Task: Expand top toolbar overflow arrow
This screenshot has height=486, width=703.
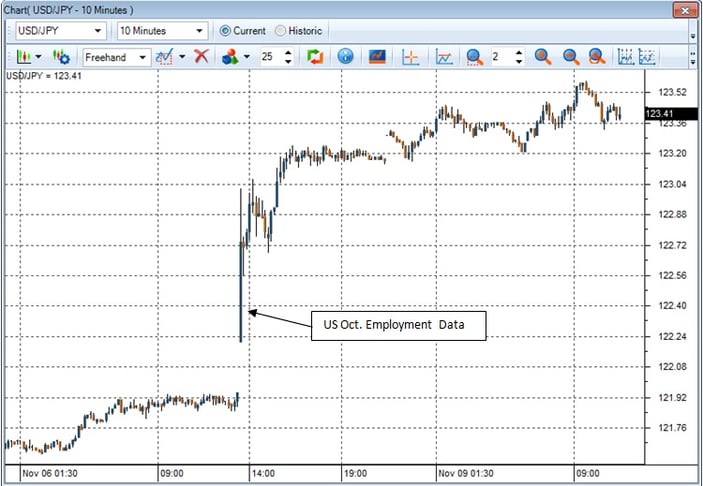Action: [x=693, y=35]
